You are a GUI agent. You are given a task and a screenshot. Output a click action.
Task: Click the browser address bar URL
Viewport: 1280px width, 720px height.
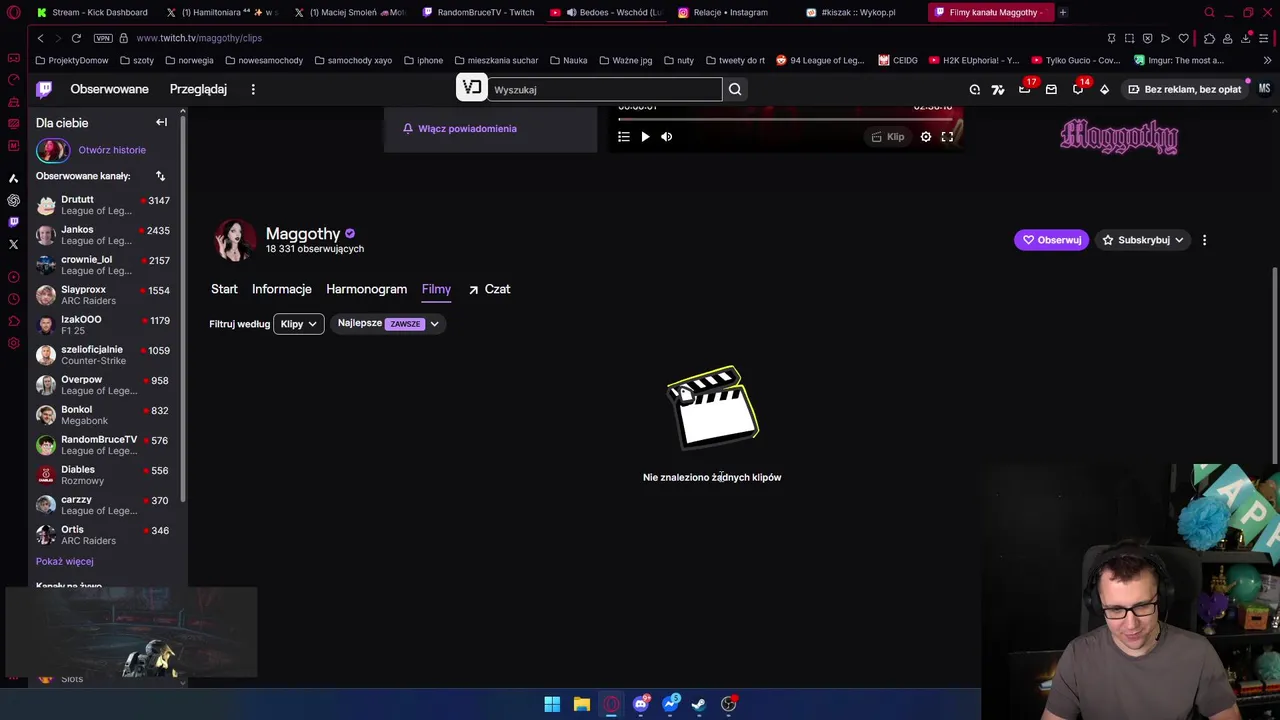tap(199, 38)
